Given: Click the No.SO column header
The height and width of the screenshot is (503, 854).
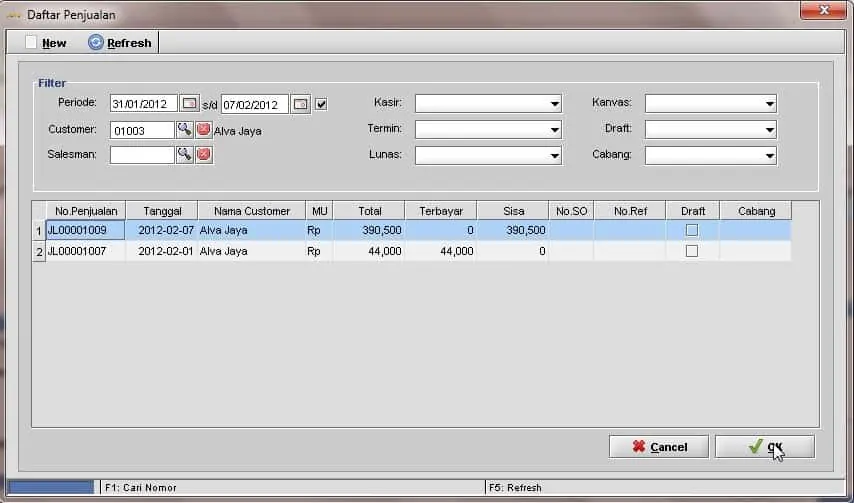Looking at the screenshot, I should pyautogui.click(x=571, y=211).
